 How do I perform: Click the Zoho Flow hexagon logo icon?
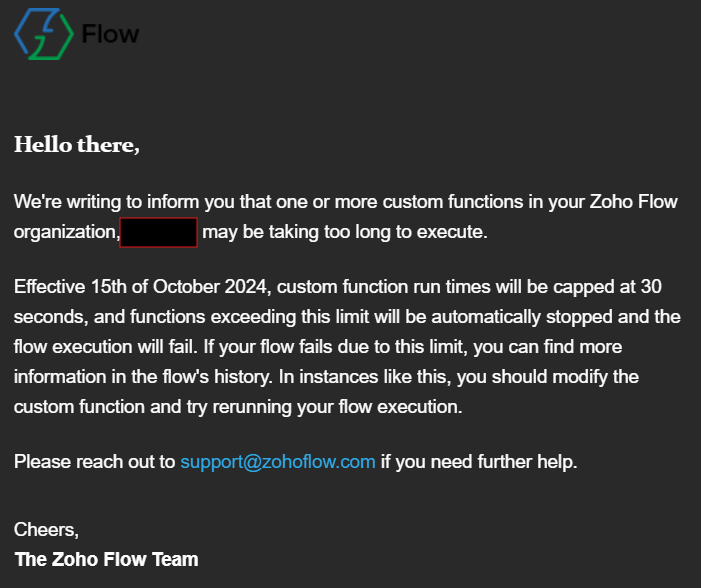pyautogui.click(x=44, y=34)
